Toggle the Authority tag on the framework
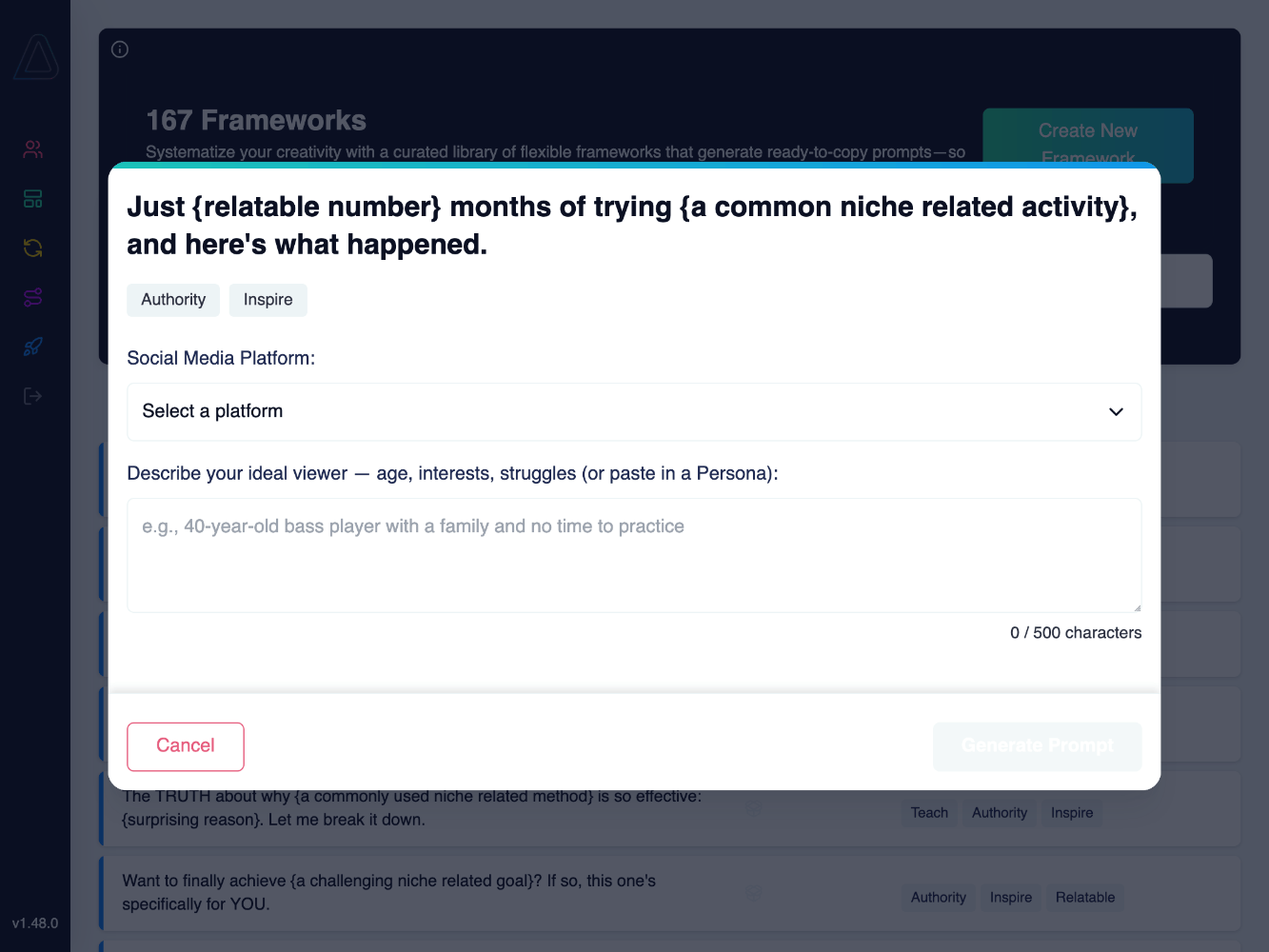Image resolution: width=1269 pixels, height=952 pixels. coord(173,300)
